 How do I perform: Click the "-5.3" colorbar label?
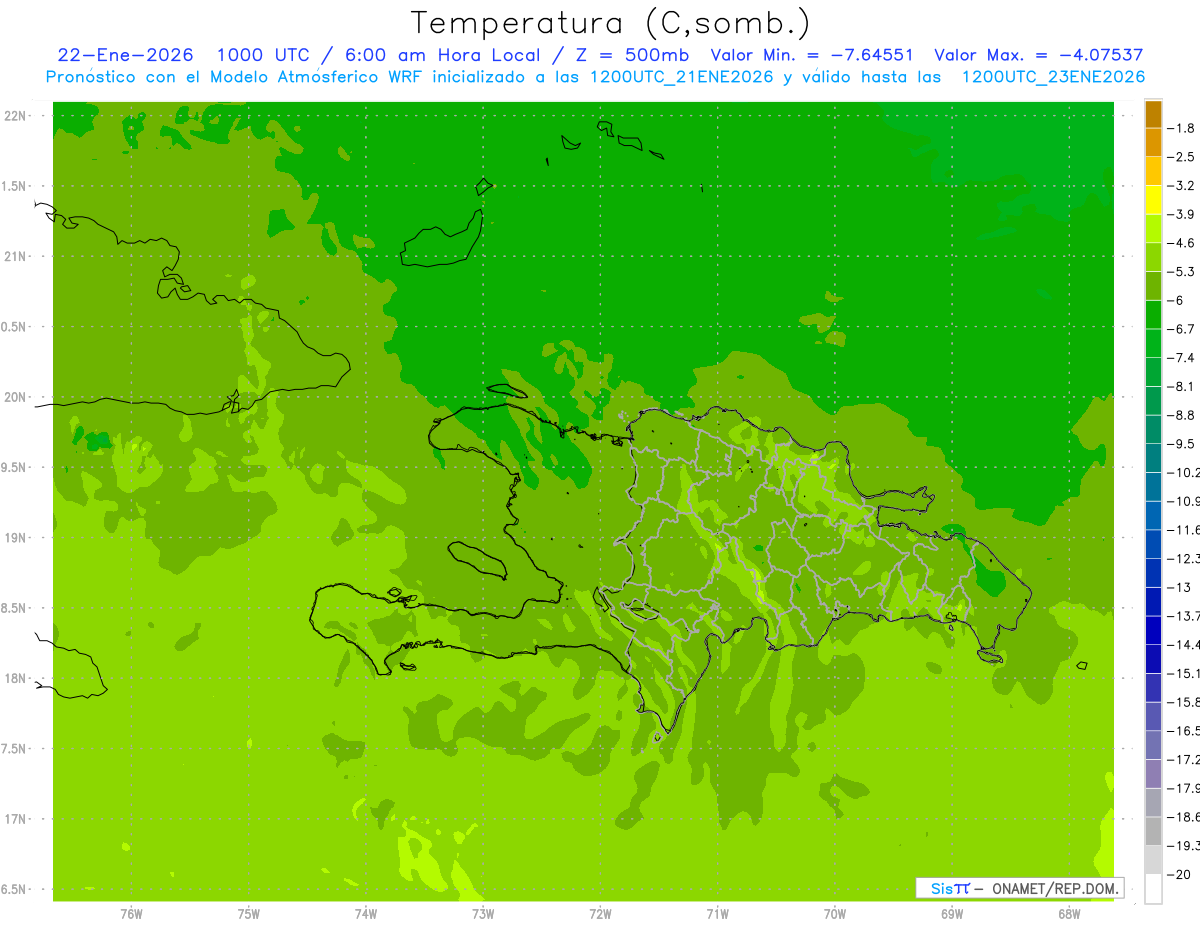pyautogui.click(x=1181, y=272)
